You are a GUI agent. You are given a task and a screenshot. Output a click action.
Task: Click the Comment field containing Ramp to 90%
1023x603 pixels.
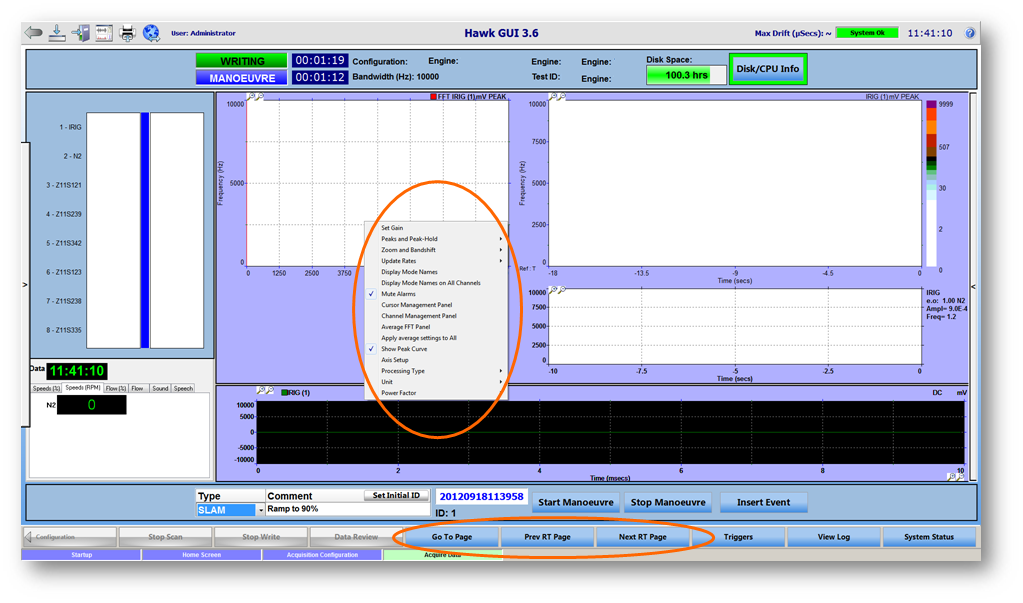click(x=348, y=509)
